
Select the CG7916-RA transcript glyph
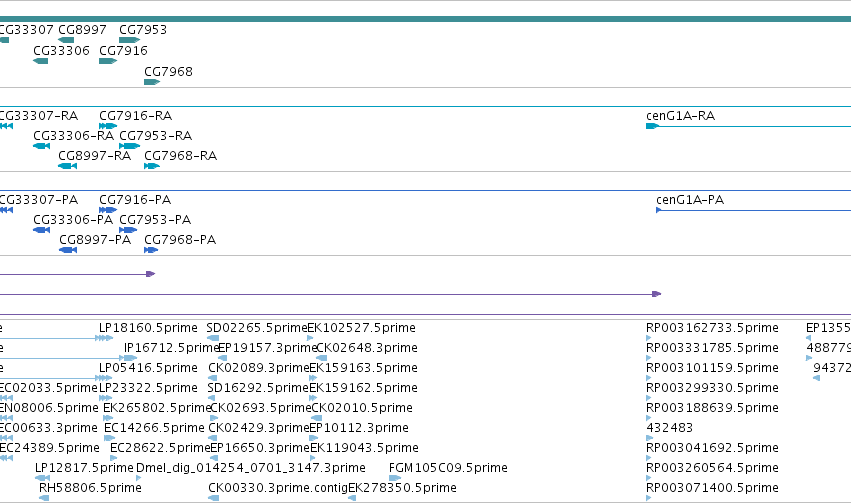pos(108,126)
